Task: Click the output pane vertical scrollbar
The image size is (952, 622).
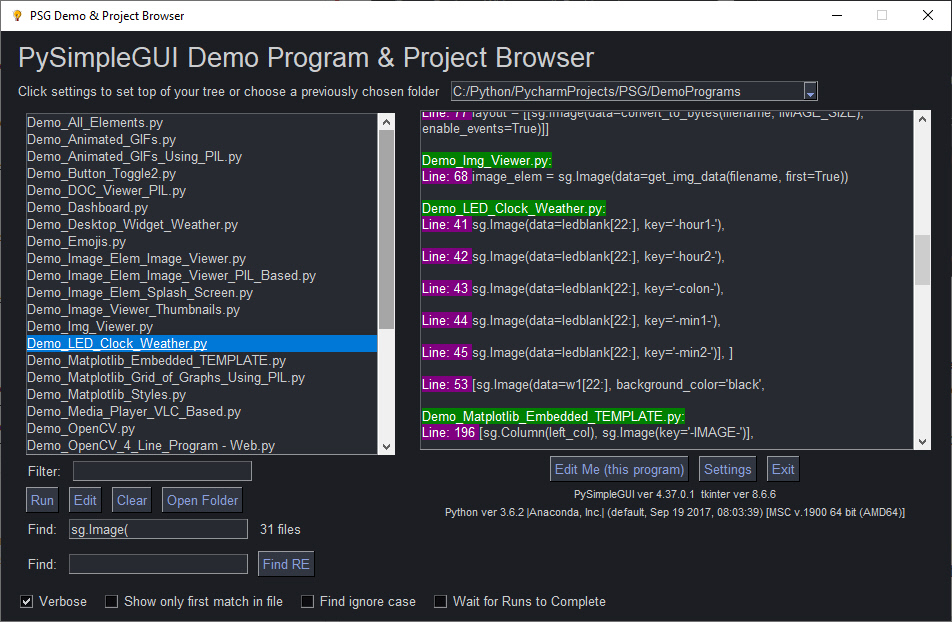Action: 923,260
